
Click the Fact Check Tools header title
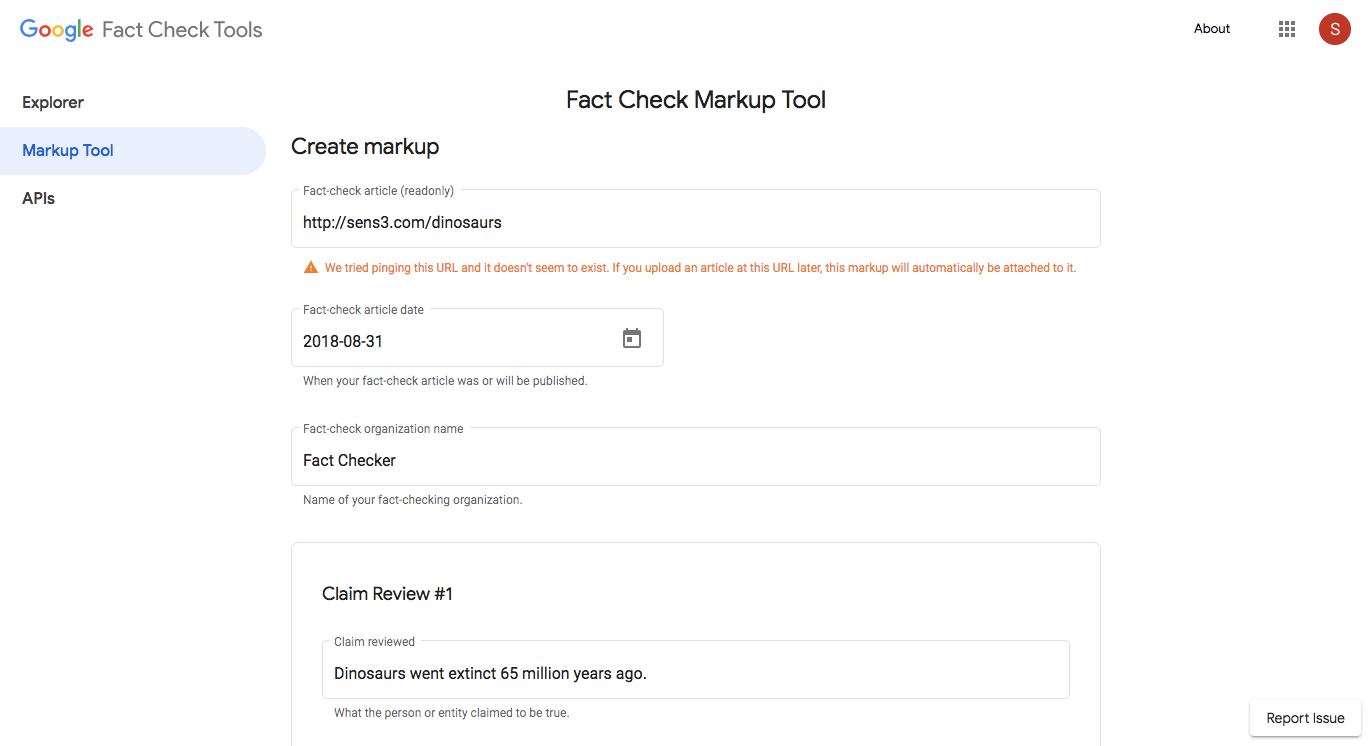click(x=182, y=30)
